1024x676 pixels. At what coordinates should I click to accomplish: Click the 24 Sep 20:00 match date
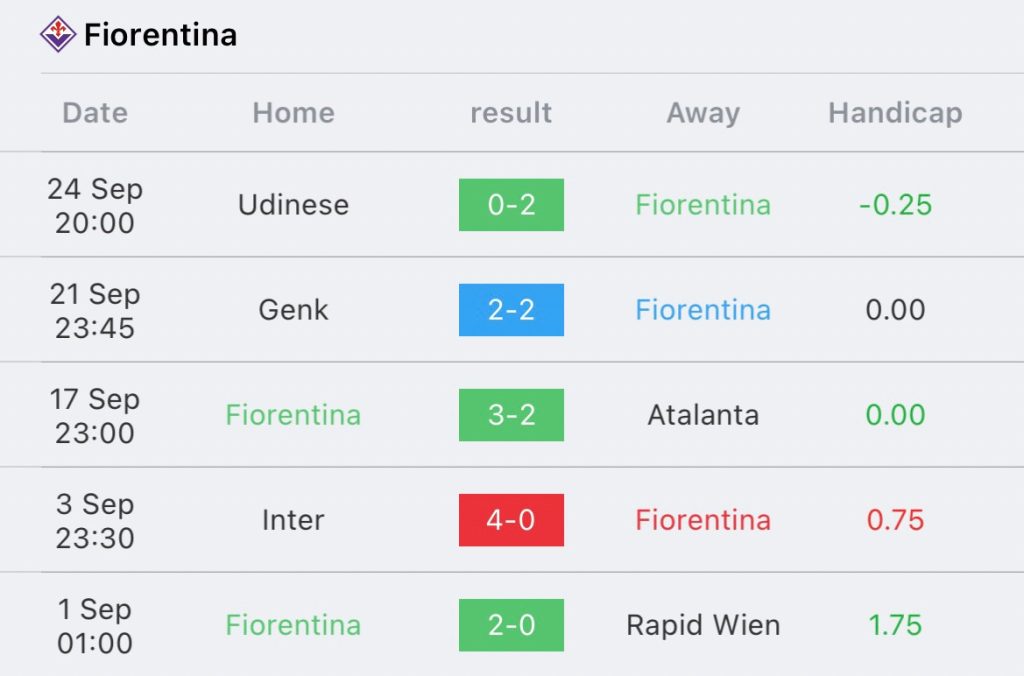tap(95, 205)
